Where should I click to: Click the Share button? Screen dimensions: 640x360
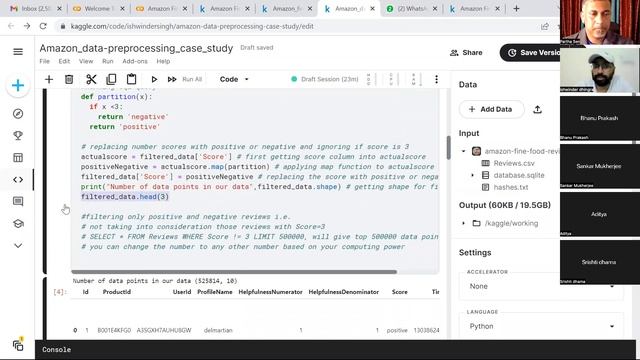tap(466, 53)
